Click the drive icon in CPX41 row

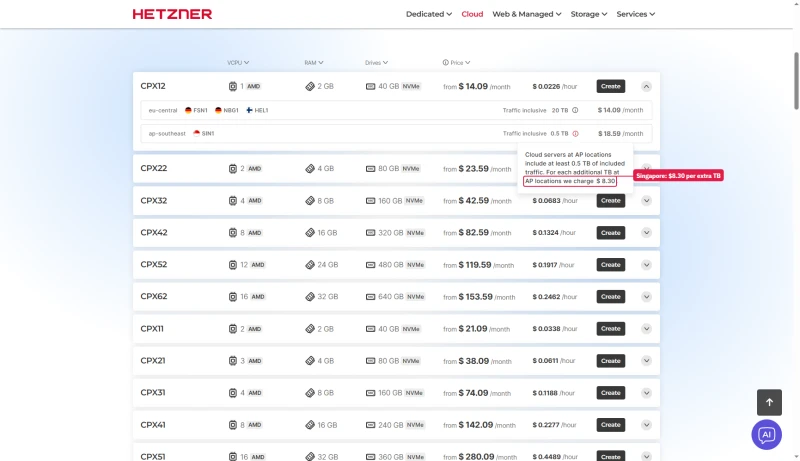pyautogui.click(x=370, y=425)
